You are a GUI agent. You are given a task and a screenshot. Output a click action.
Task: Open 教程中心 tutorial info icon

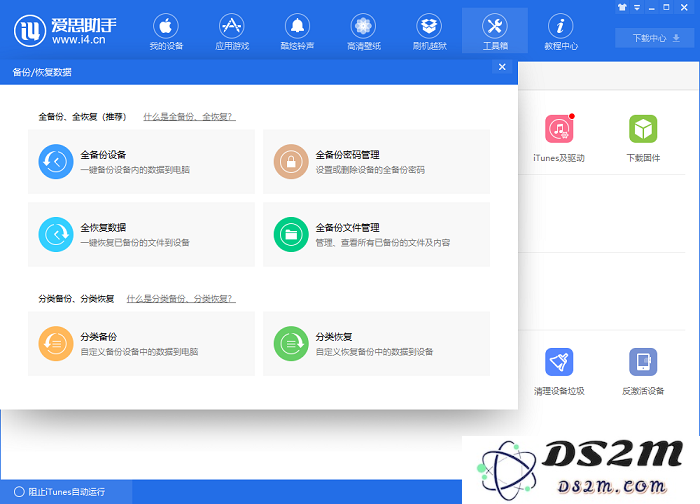pos(561,26)
